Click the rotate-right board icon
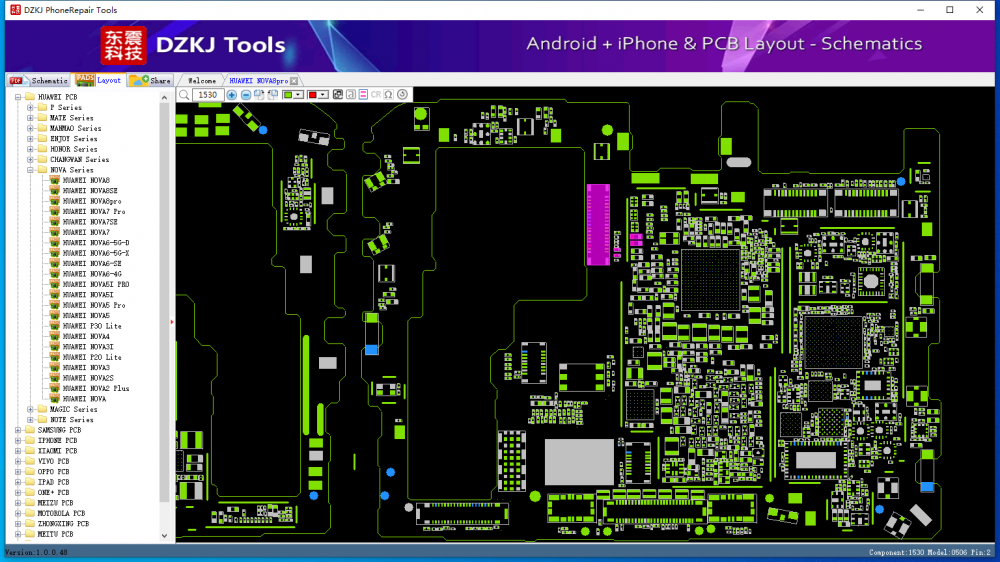This screenshot has height=562, width=1000. tap(259, 95)
